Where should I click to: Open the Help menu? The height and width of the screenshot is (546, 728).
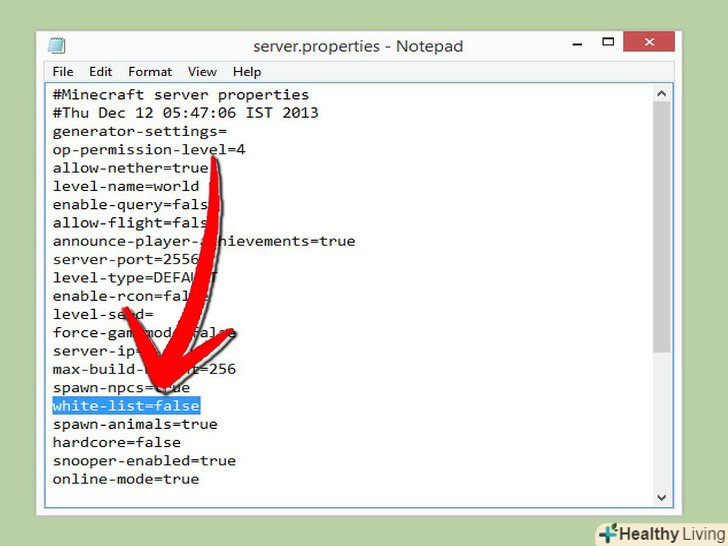tap(247, 72)
